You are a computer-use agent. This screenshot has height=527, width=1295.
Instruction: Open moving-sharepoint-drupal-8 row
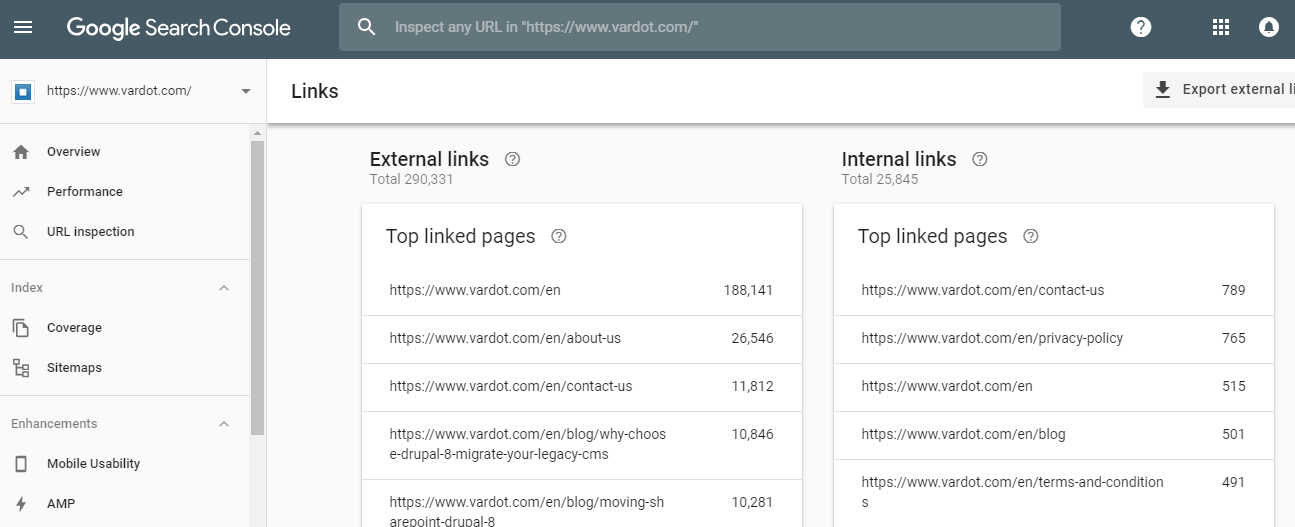pyautogui.click(x=582, y=504)
